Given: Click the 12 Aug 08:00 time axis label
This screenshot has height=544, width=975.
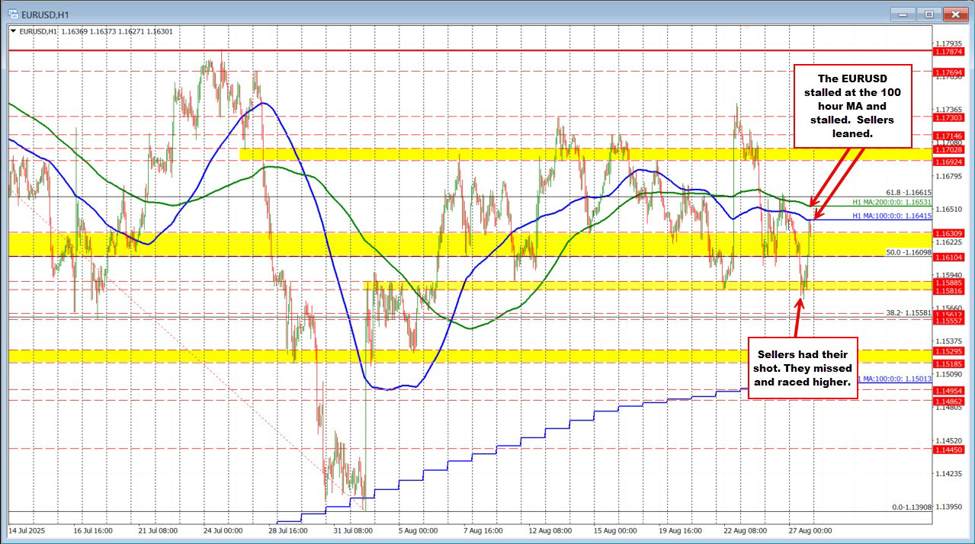Looking at the screenshot, I should pyautogui.click(x=550, y=530).
